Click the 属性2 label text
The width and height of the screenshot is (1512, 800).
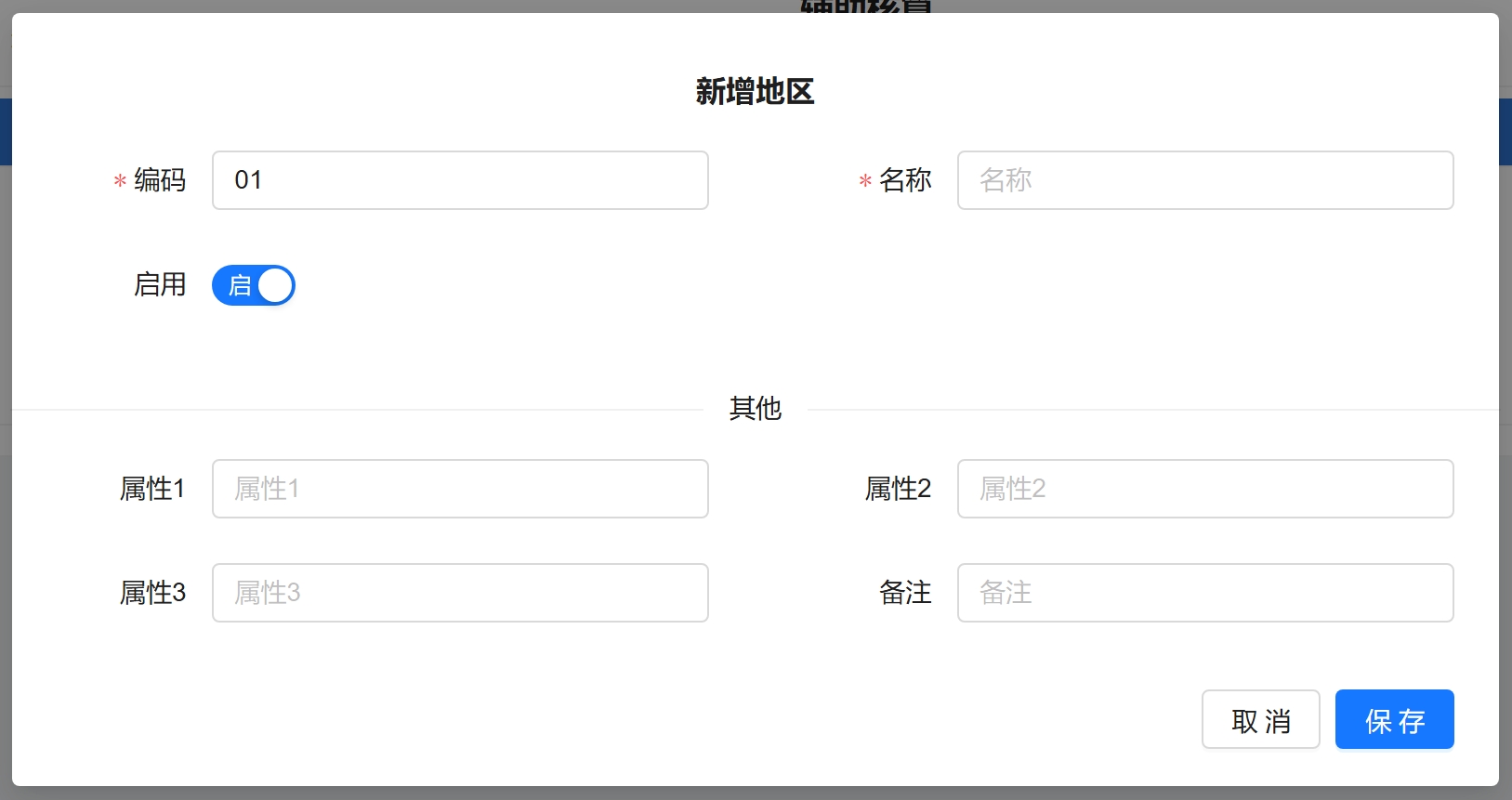[898, 489]
